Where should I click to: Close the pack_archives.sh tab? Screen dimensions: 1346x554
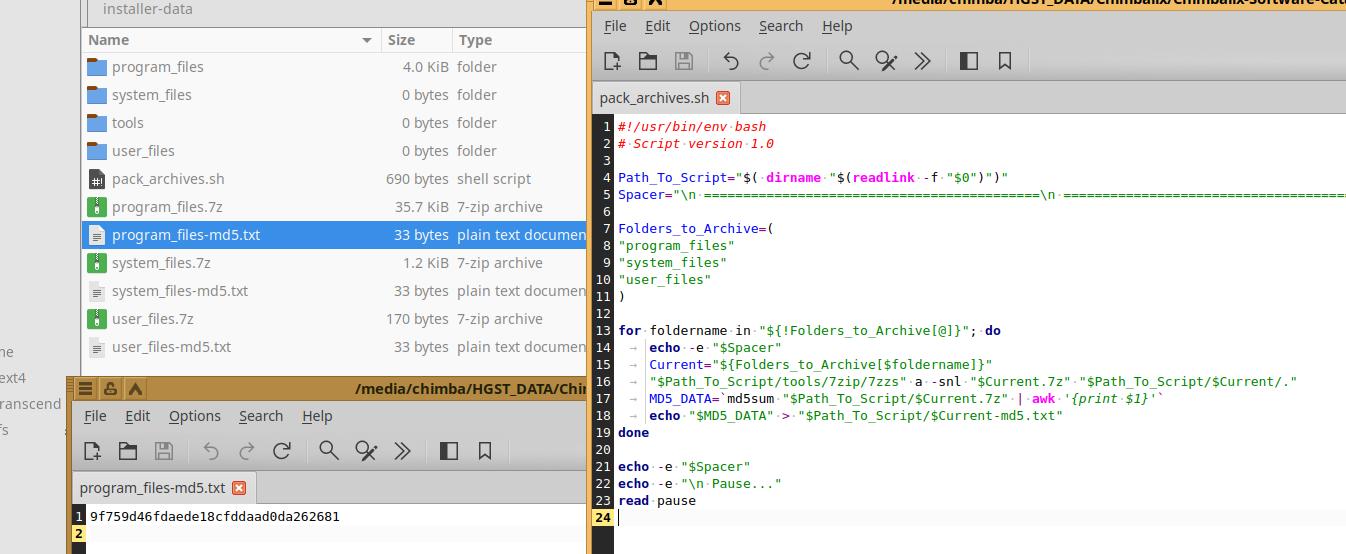tap(723, 98)
